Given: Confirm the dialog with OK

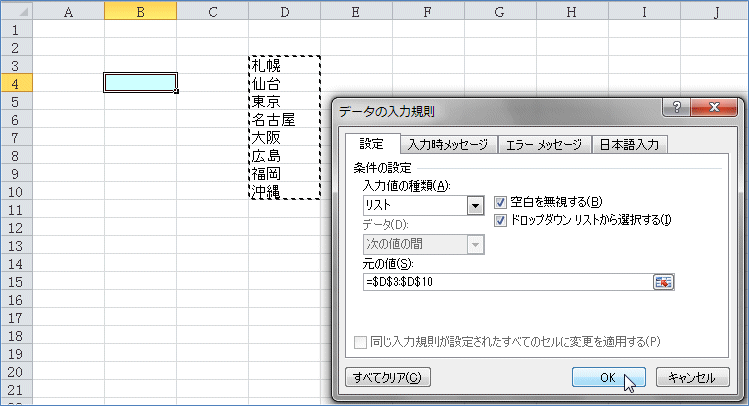Looking at the screenshot, I should pyautogui.click(x=609, y=377).
